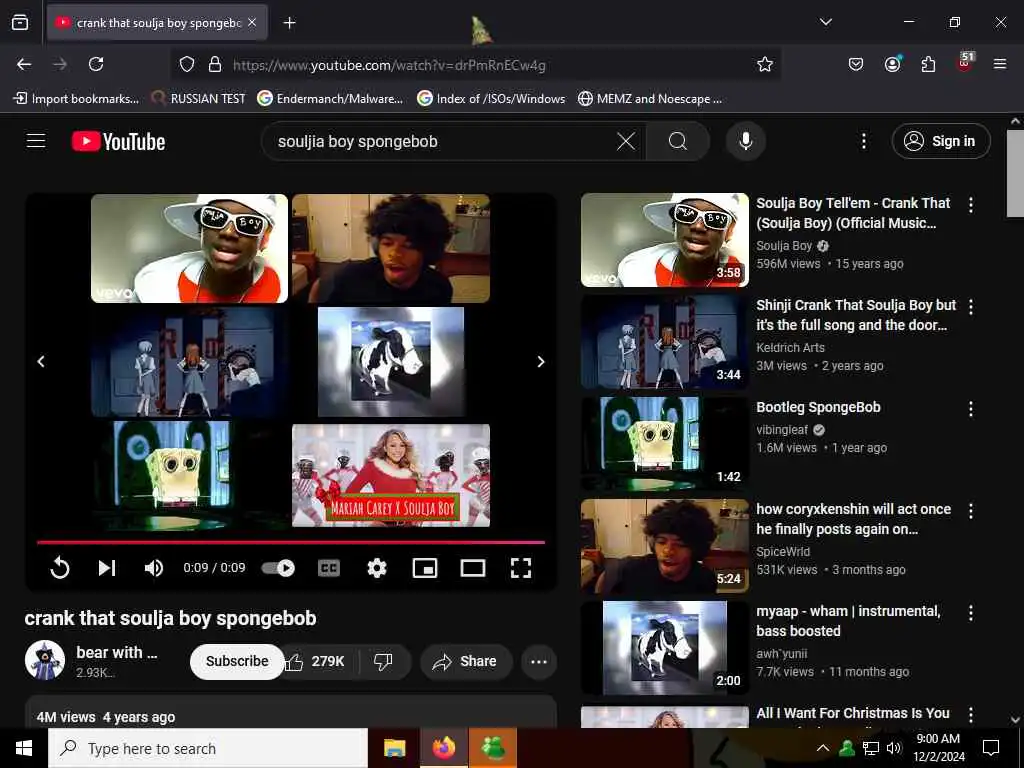
Task: Run search with magnifier button
Action: 678,141
